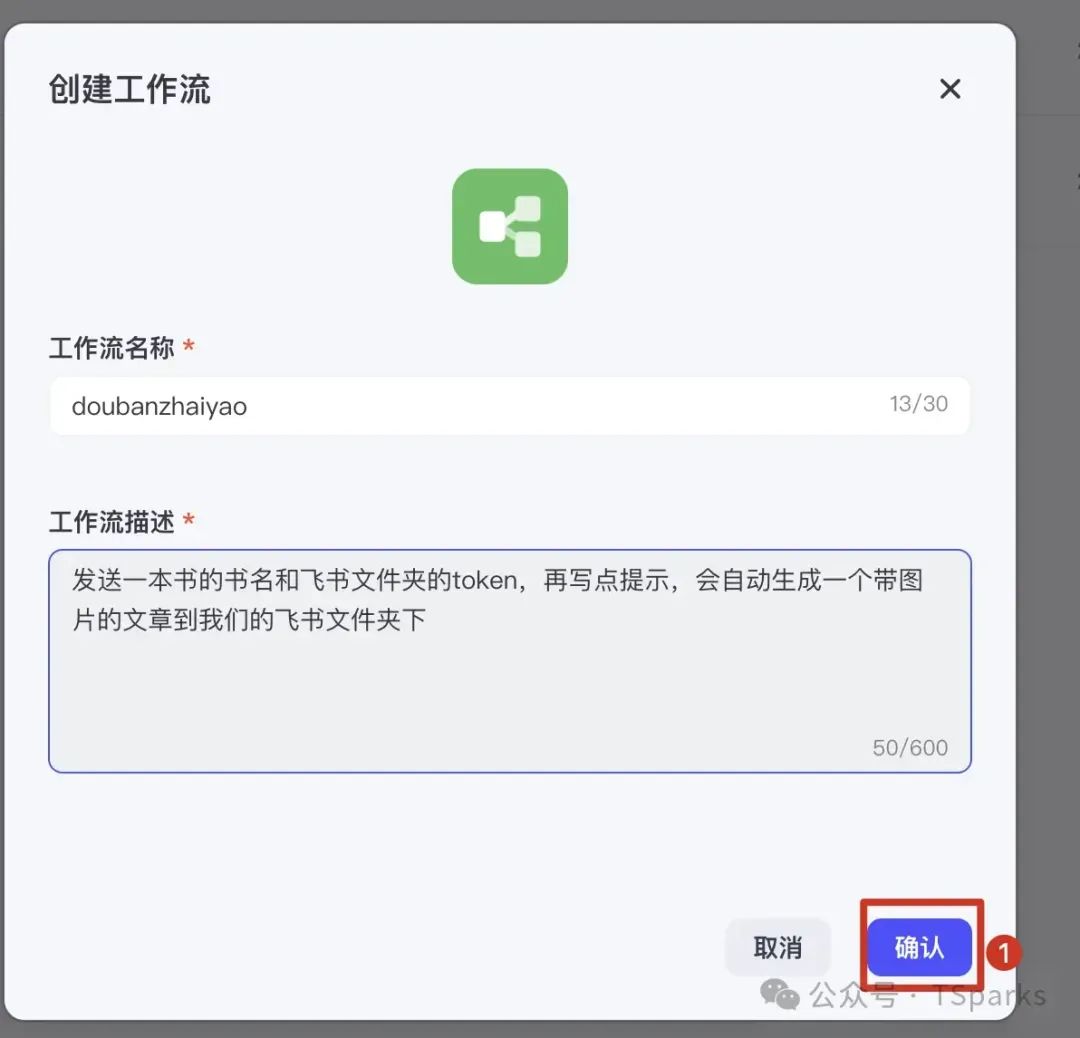Viewport: 1080px width, 1038px height.
Task: Click the green workflow icon image
Action: click(x=510, y=227)
